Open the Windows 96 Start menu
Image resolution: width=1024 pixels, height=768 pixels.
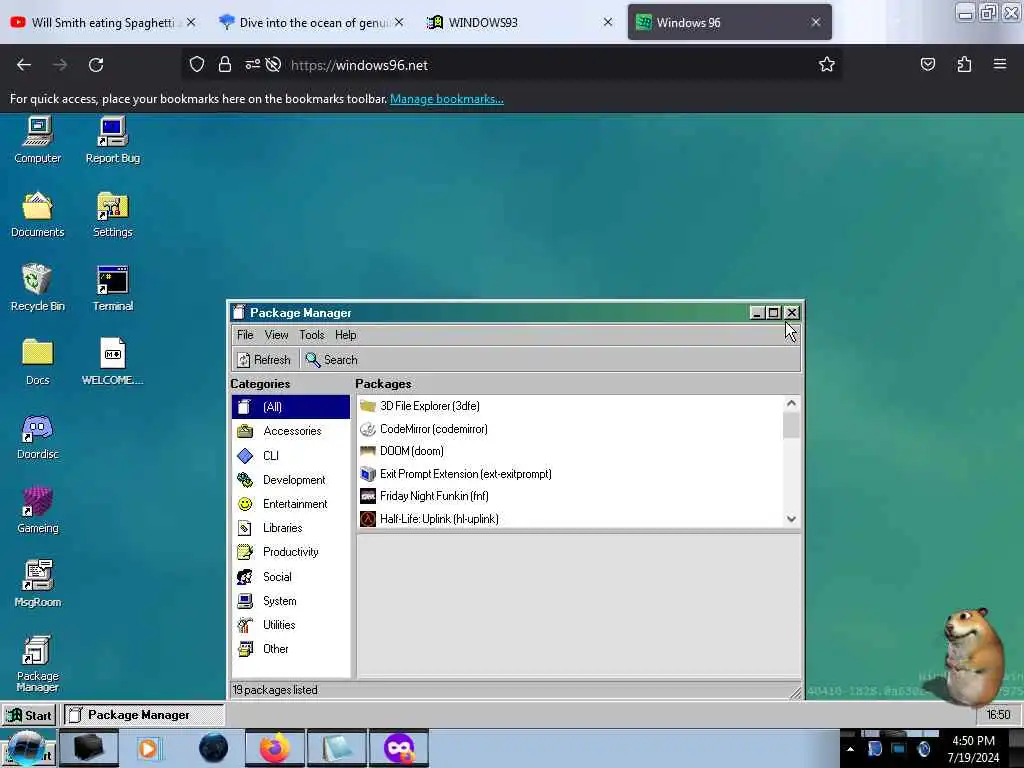coord(29,715)
